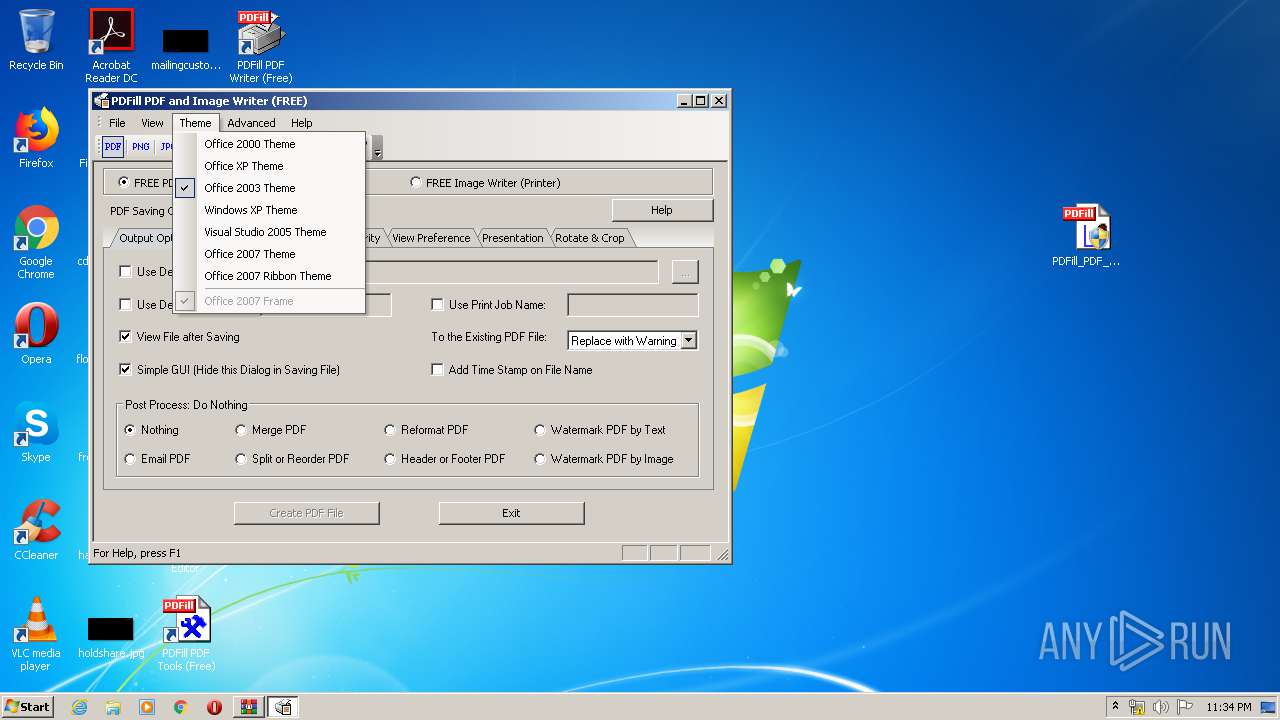This screenshot has width=1280, height=720.
Task: Open PDFill PDF Writer (Free) desktop shortcut
Action: click(x=261, y=46)
